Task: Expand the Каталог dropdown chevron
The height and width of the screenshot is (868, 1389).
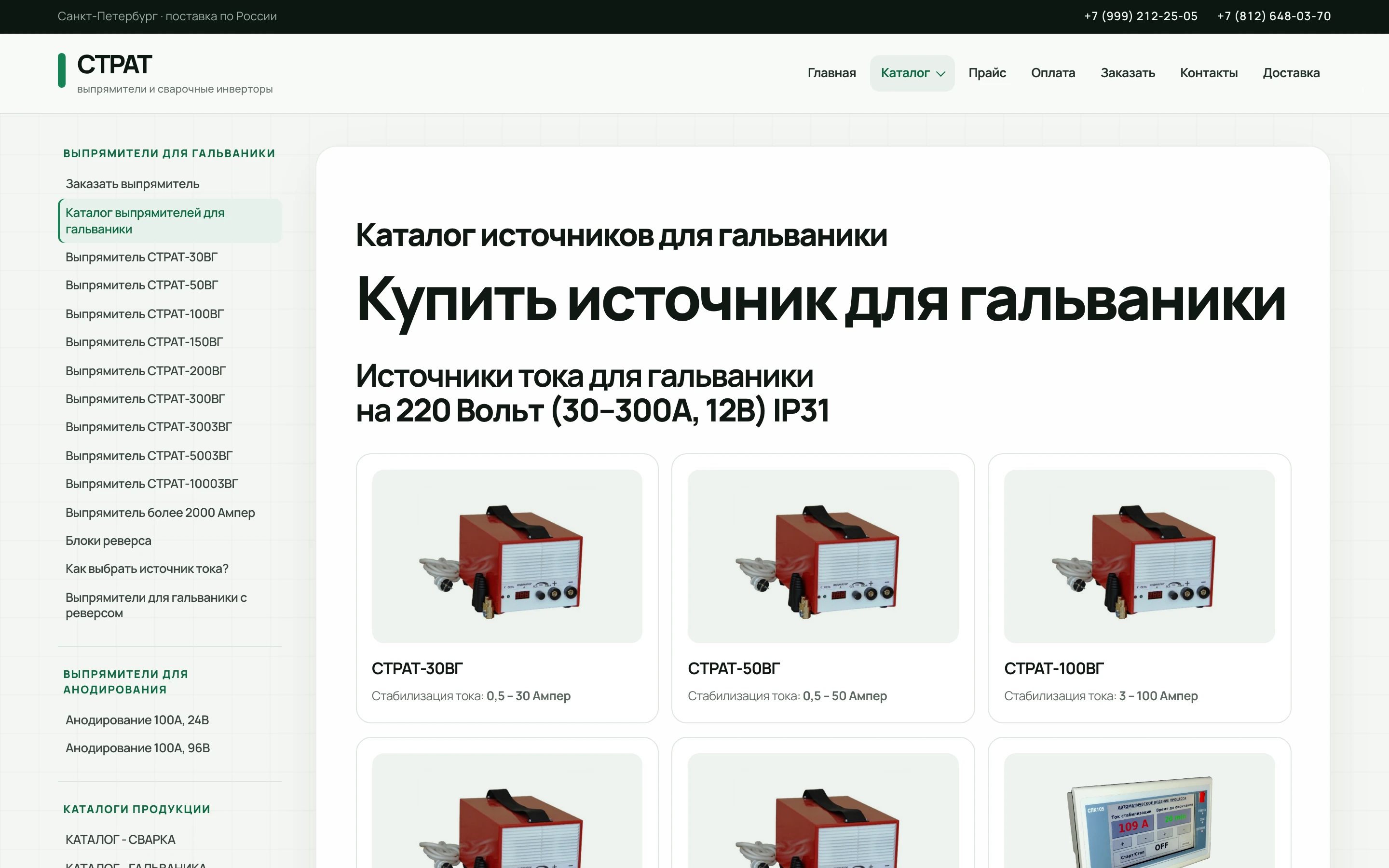Action: [941, 73]
